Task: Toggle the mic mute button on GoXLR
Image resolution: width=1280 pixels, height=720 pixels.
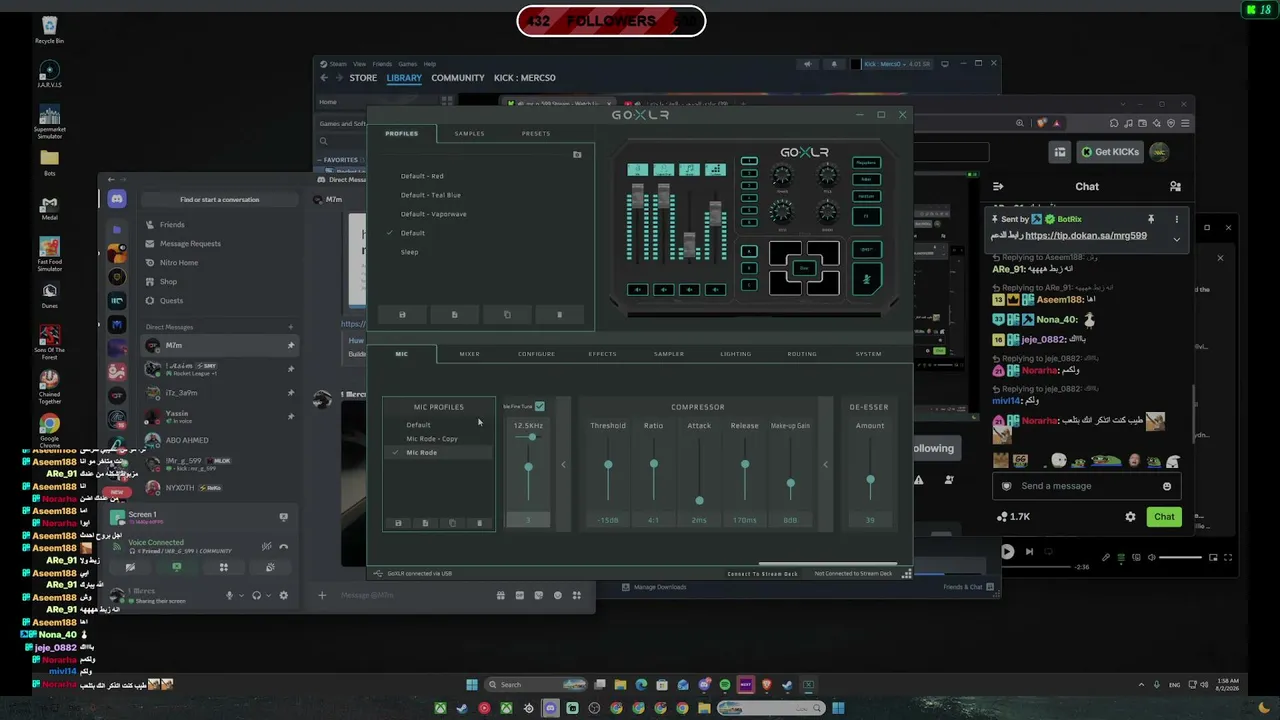Action: click(867, 280)
